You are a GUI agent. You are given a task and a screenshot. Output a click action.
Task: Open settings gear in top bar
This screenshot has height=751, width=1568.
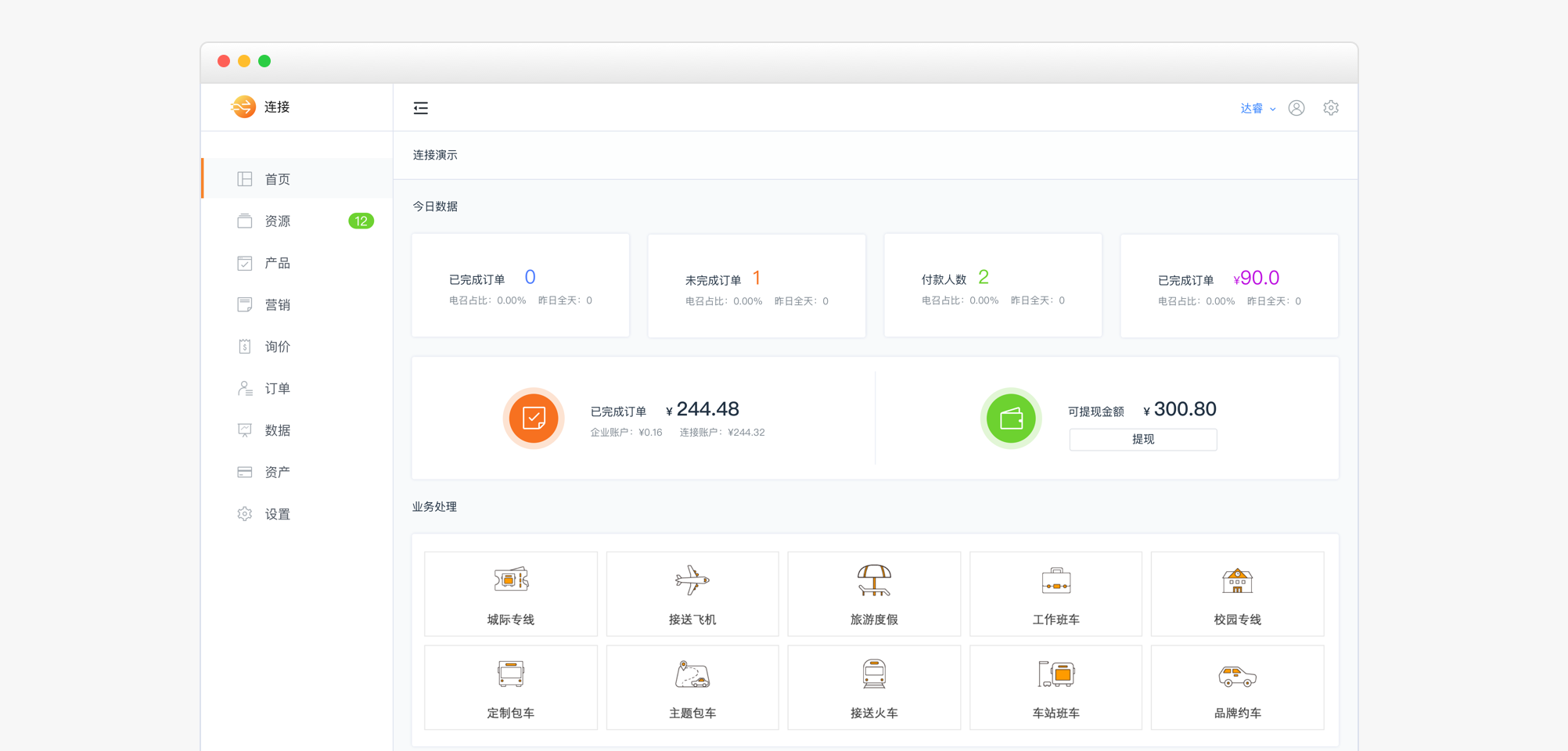1331,108
